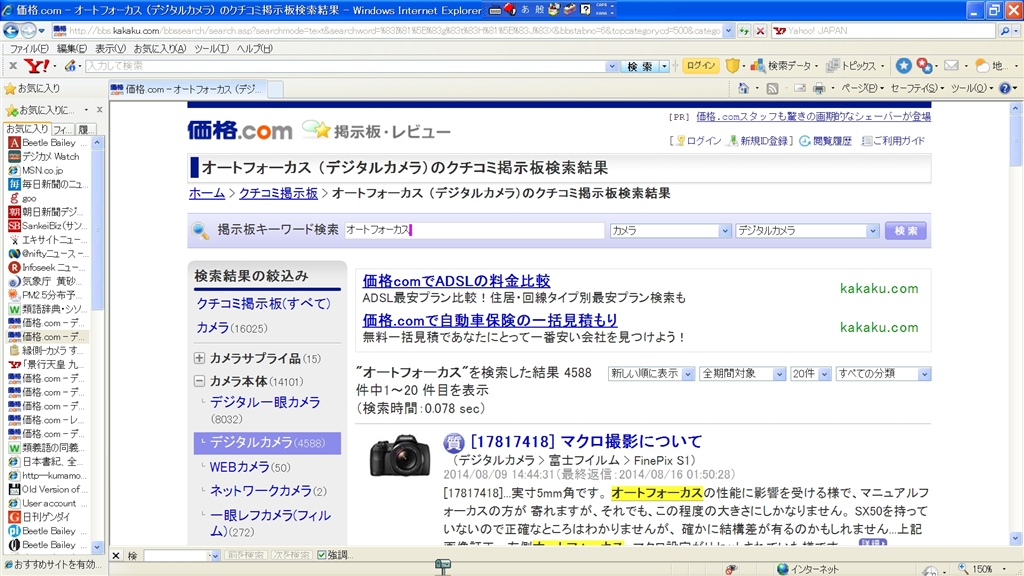Open 価格comでADSLの料金比較 ad link
This screenshot has height=576, width=1024.
456,281
